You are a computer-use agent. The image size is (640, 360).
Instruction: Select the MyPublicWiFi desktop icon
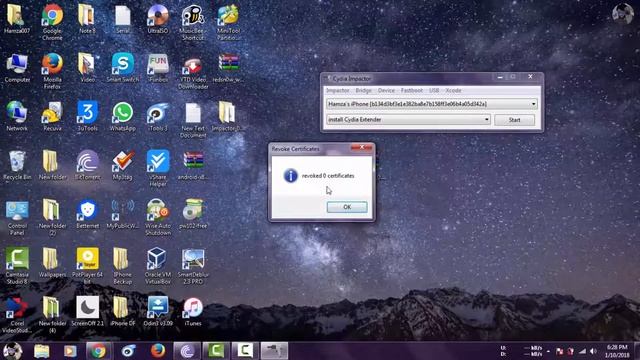click(122, 214)
